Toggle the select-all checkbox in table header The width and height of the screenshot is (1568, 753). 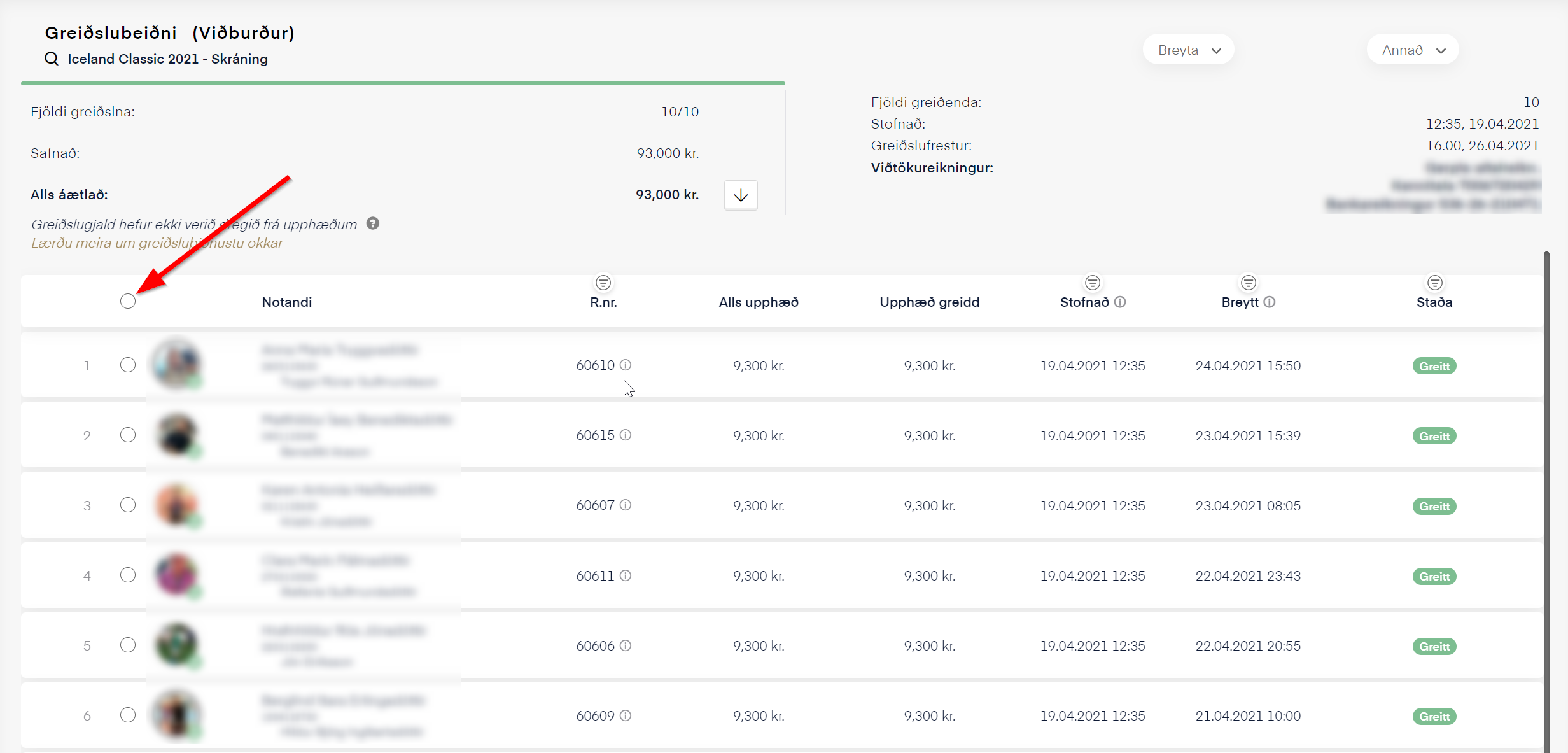128,301
